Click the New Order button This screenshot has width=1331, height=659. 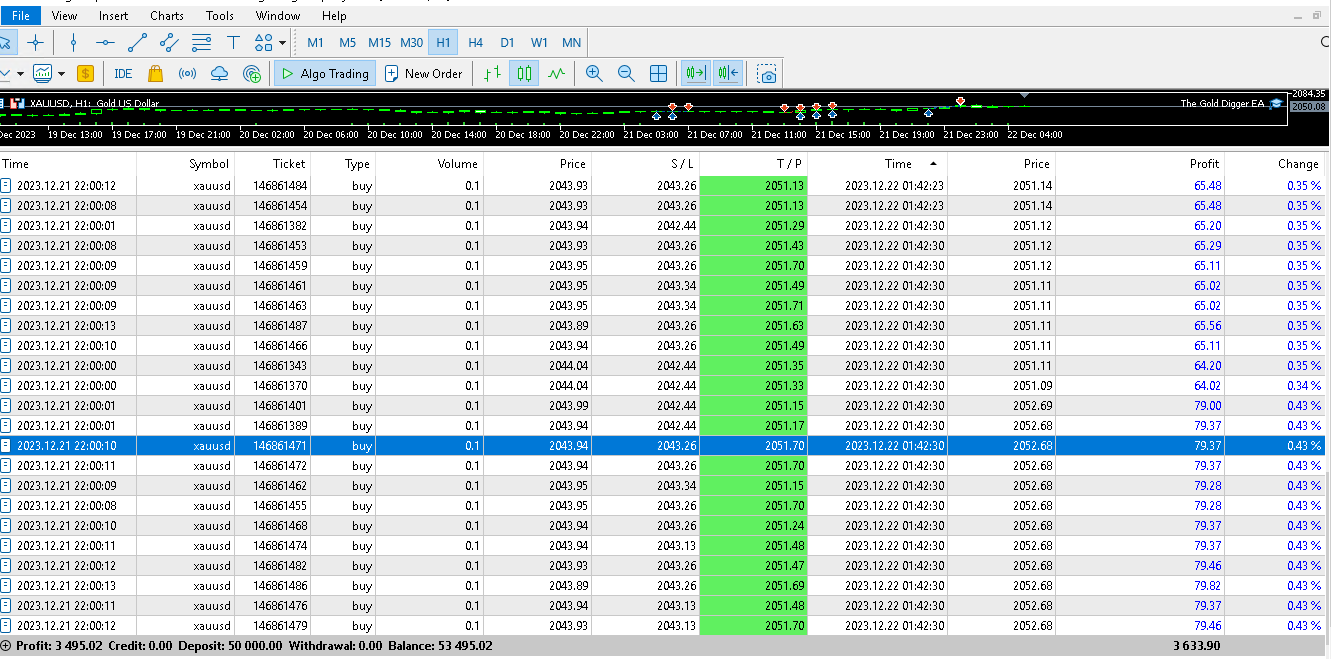pos(423,73)
